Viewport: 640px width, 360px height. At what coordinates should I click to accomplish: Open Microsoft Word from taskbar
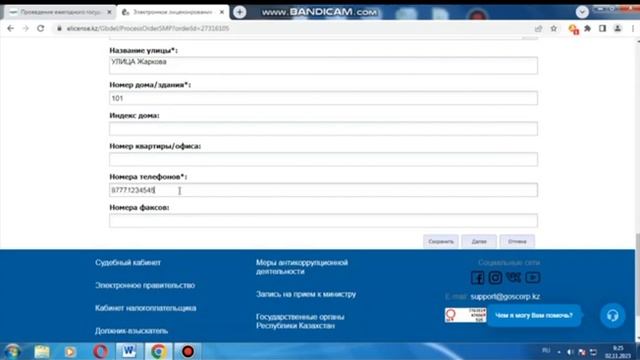click(129, 351)
